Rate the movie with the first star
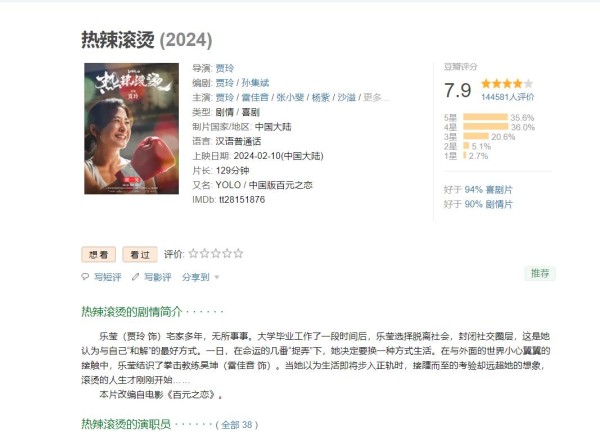Viewport: 600px width, 437px height. [194, 253]
